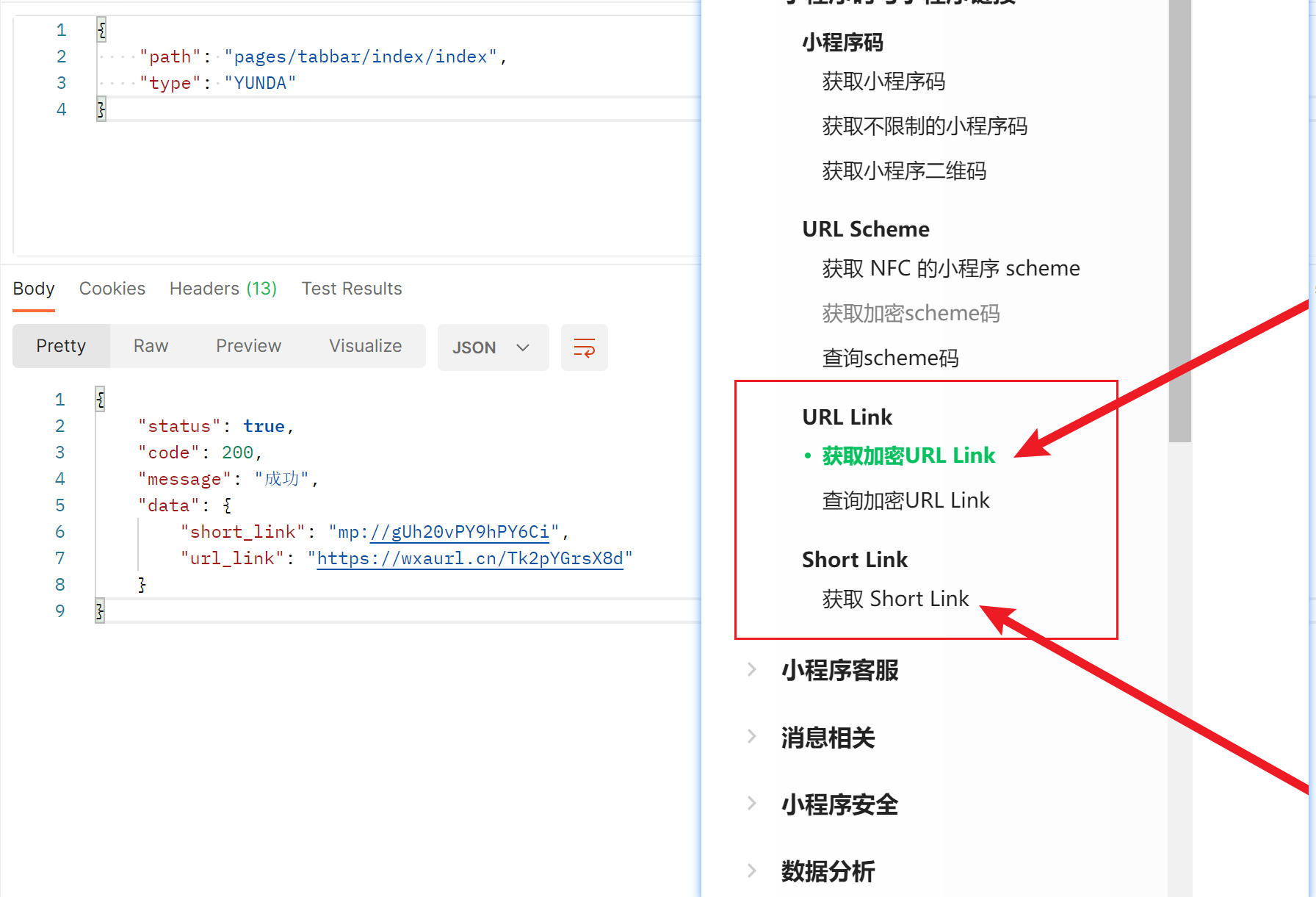Open the JSON format dropdown
Image resolution: width=1316 pixels, height=897 pixels.
pos(493,347)
